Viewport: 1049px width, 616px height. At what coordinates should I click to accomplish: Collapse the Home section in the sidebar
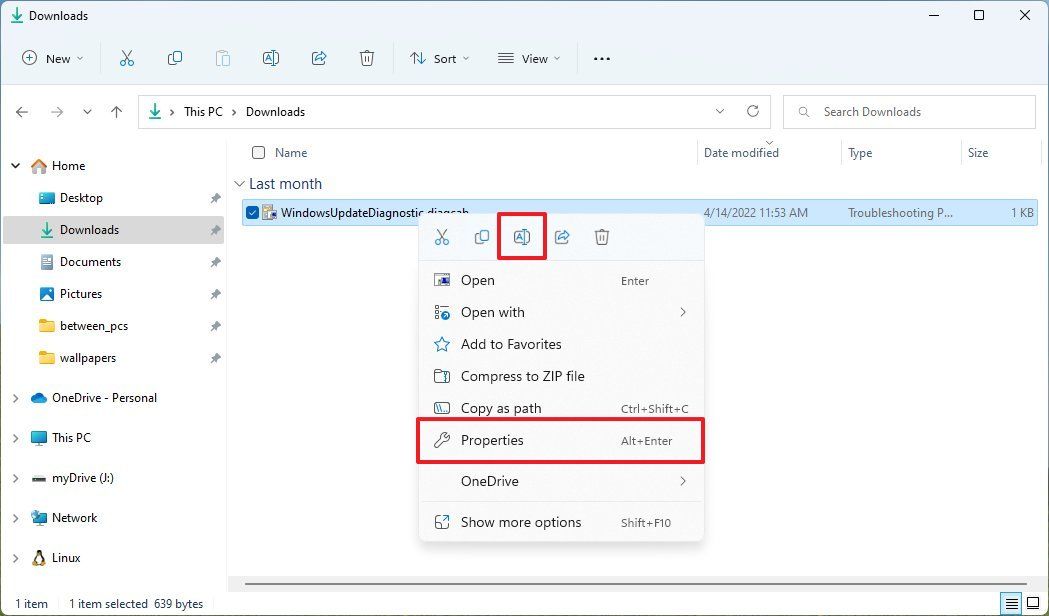[14, 165]
